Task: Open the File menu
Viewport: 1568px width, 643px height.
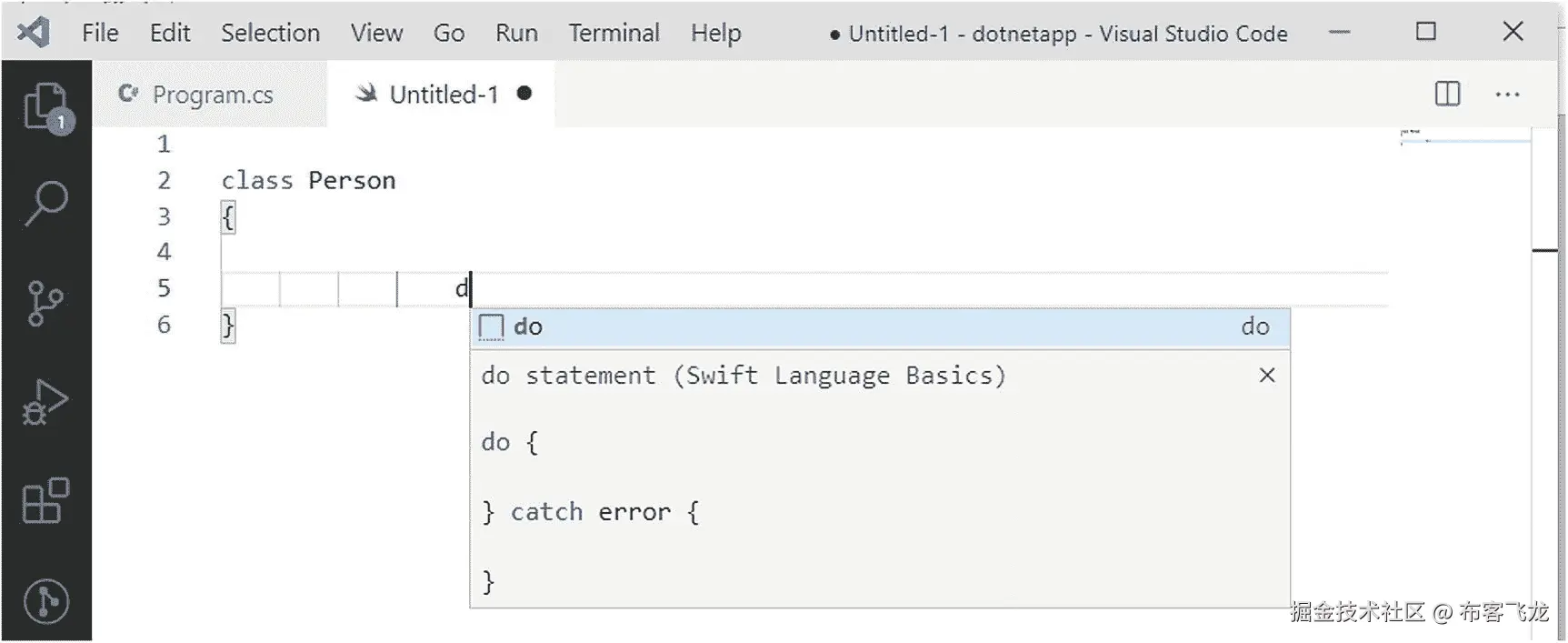Action: click(100, 34)
